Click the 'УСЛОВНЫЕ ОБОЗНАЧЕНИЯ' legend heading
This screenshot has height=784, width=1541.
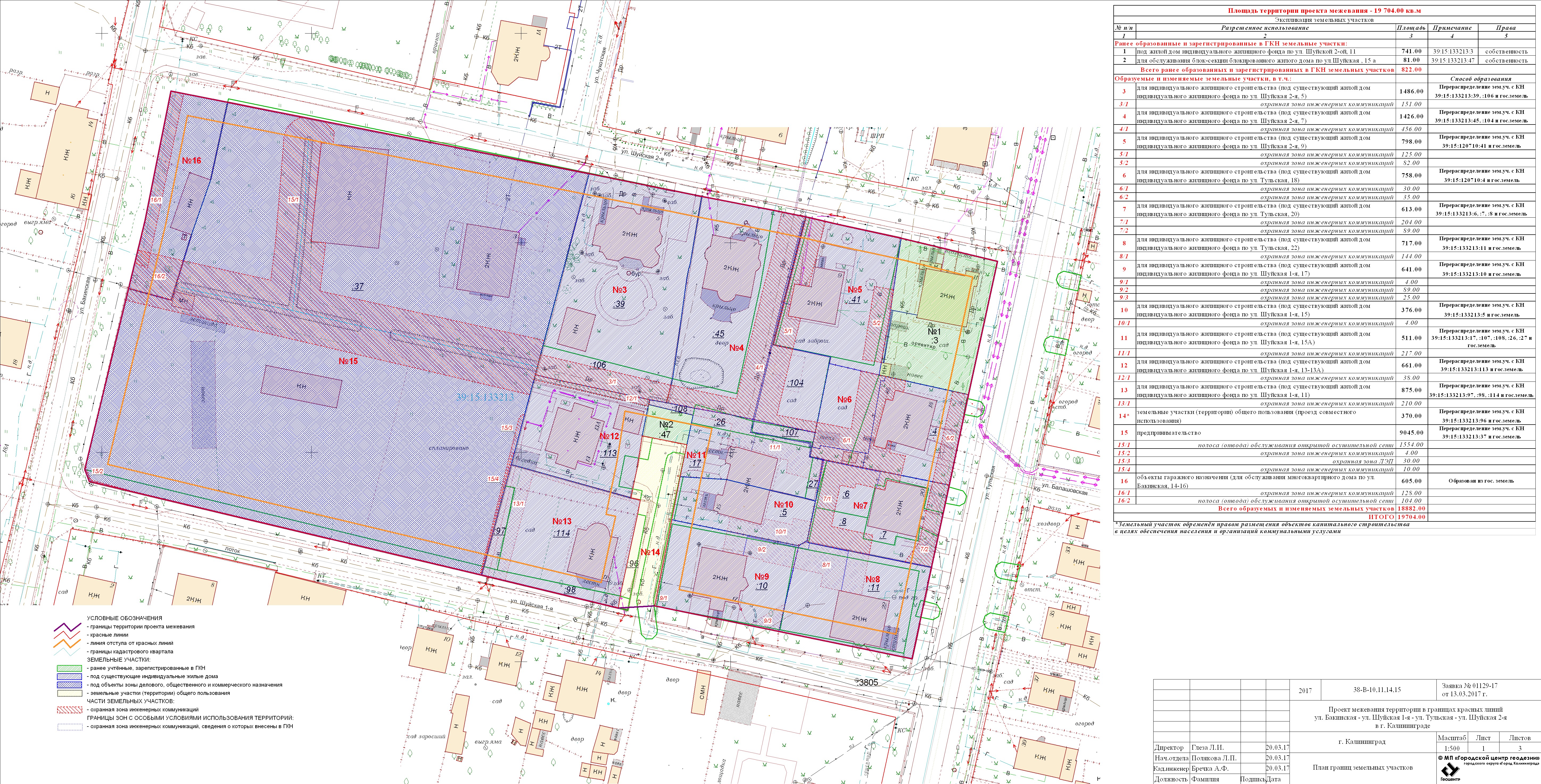click(125, 618)
